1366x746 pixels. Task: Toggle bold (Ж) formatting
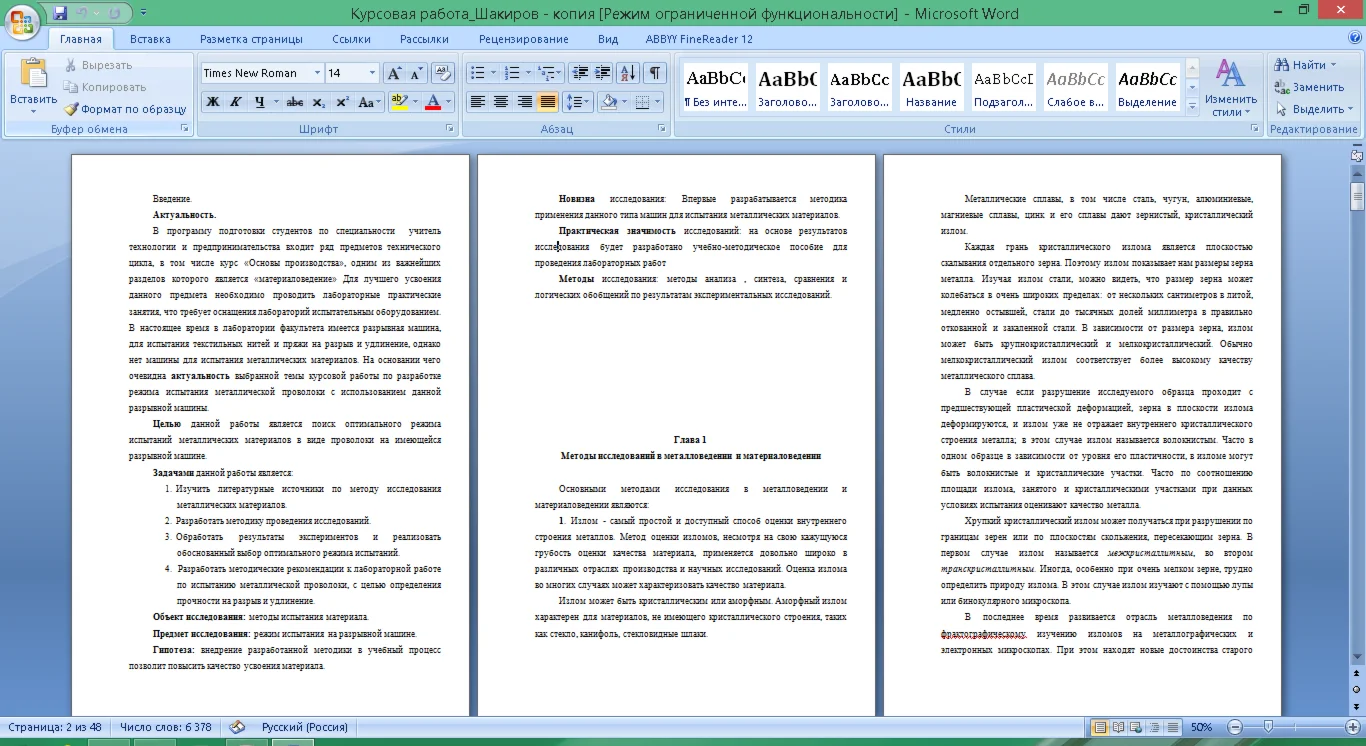coord(212,102)
